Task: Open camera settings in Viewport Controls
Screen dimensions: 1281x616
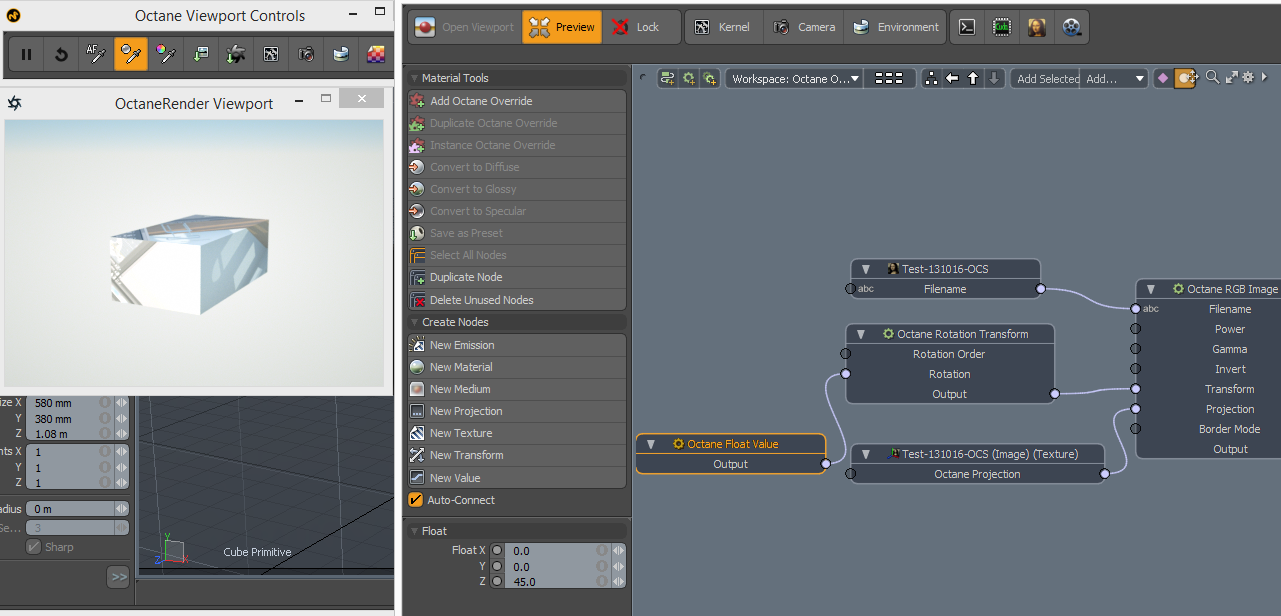Action: pyautogui.click(x=306, y=54)
